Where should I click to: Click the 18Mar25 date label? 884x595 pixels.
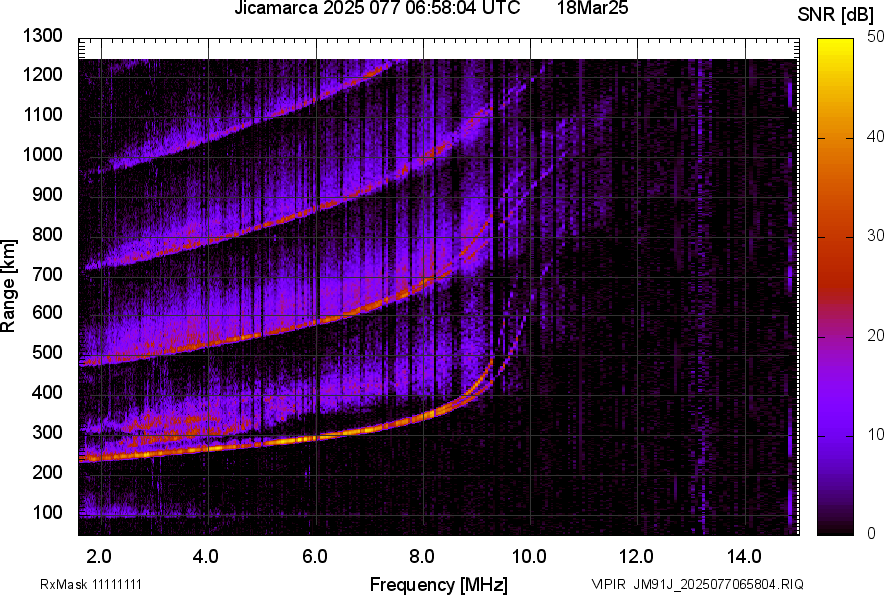point(593,8)
